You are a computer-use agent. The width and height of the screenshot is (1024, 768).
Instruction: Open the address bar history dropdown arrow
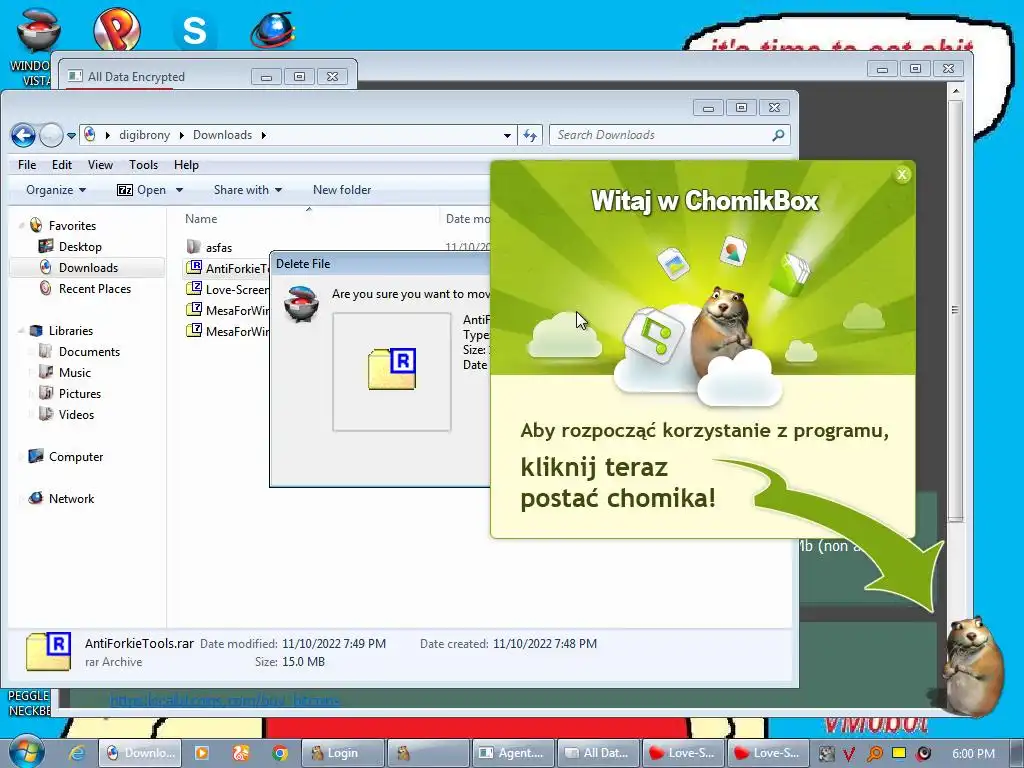pyautogui.click(x=507, y=136)
